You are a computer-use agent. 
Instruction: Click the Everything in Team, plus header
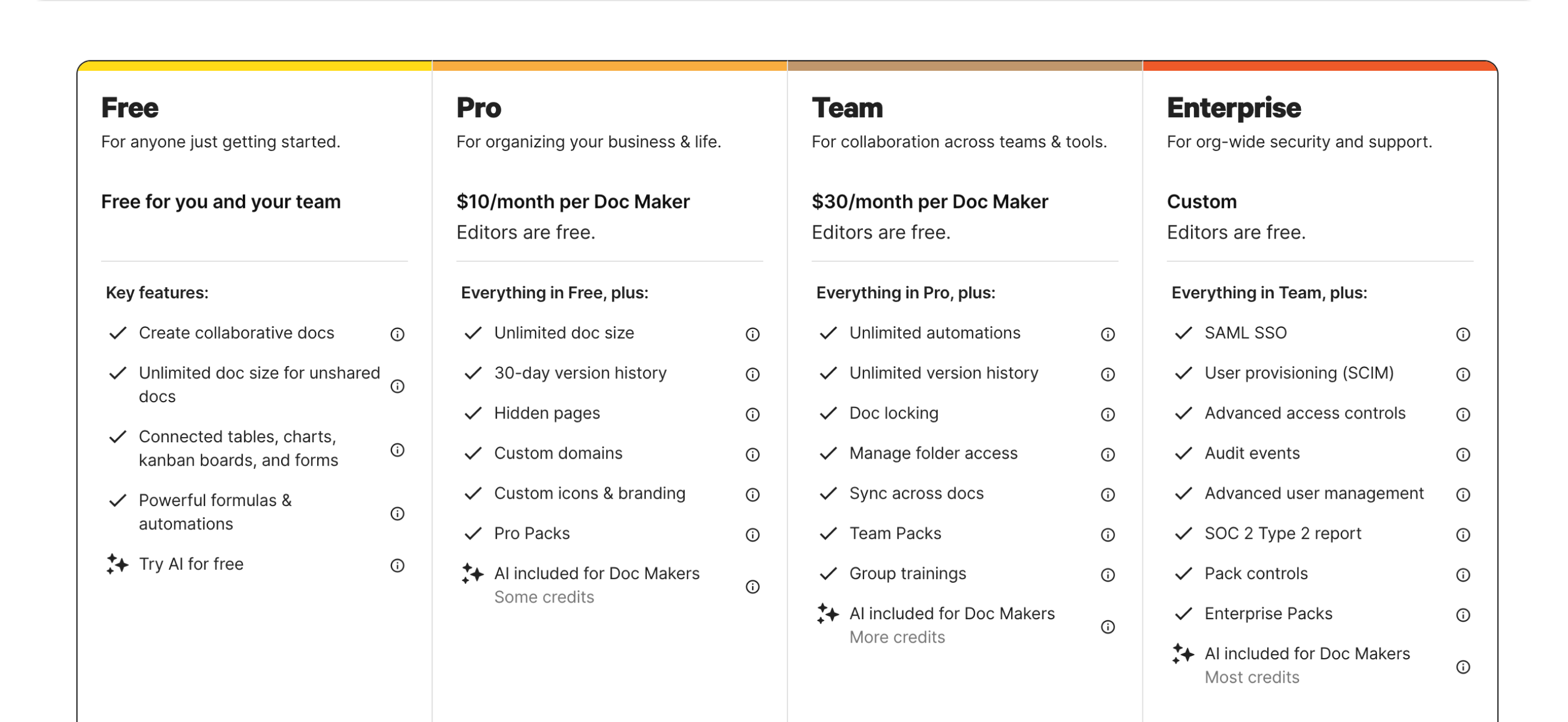pyautogui.click(x=1268, y=293)
